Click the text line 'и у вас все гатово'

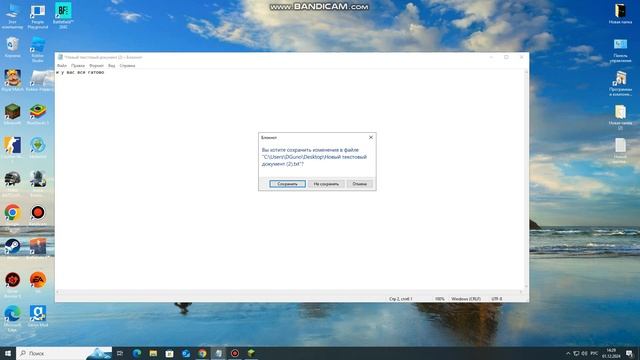click(80, 73)
